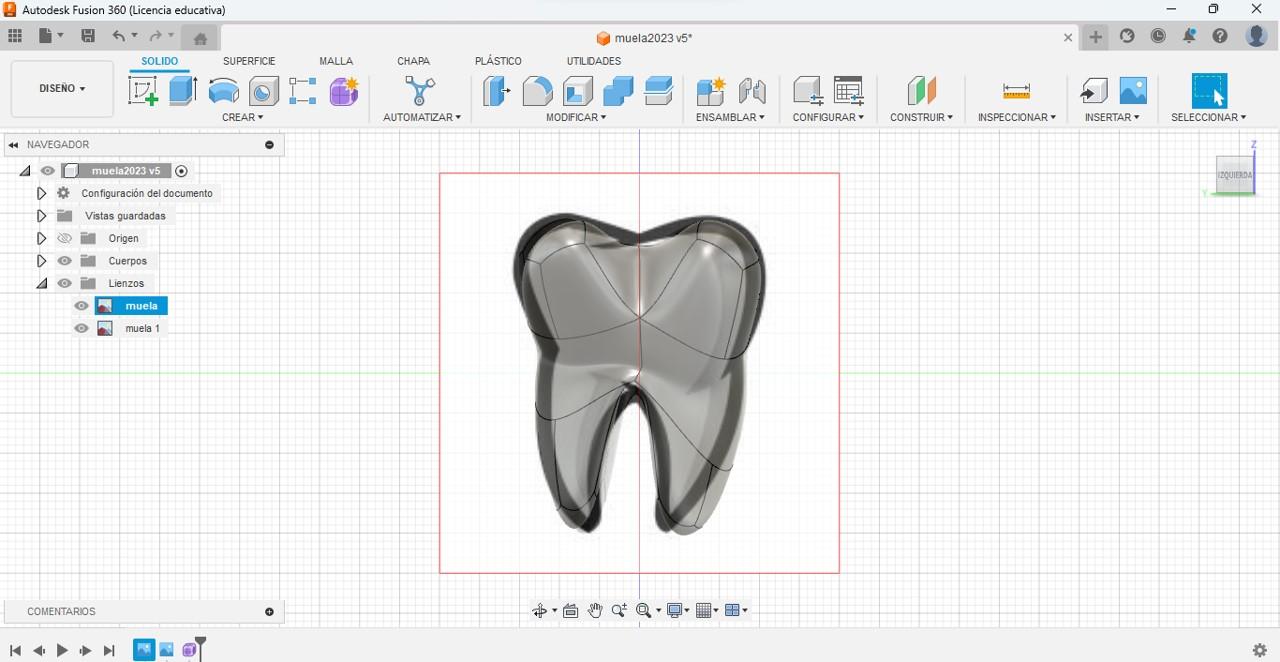This screenshot has width=1280, height=662.
Task: Click the Zoom window magnifier with plus
Action: [x=619, y=611]
